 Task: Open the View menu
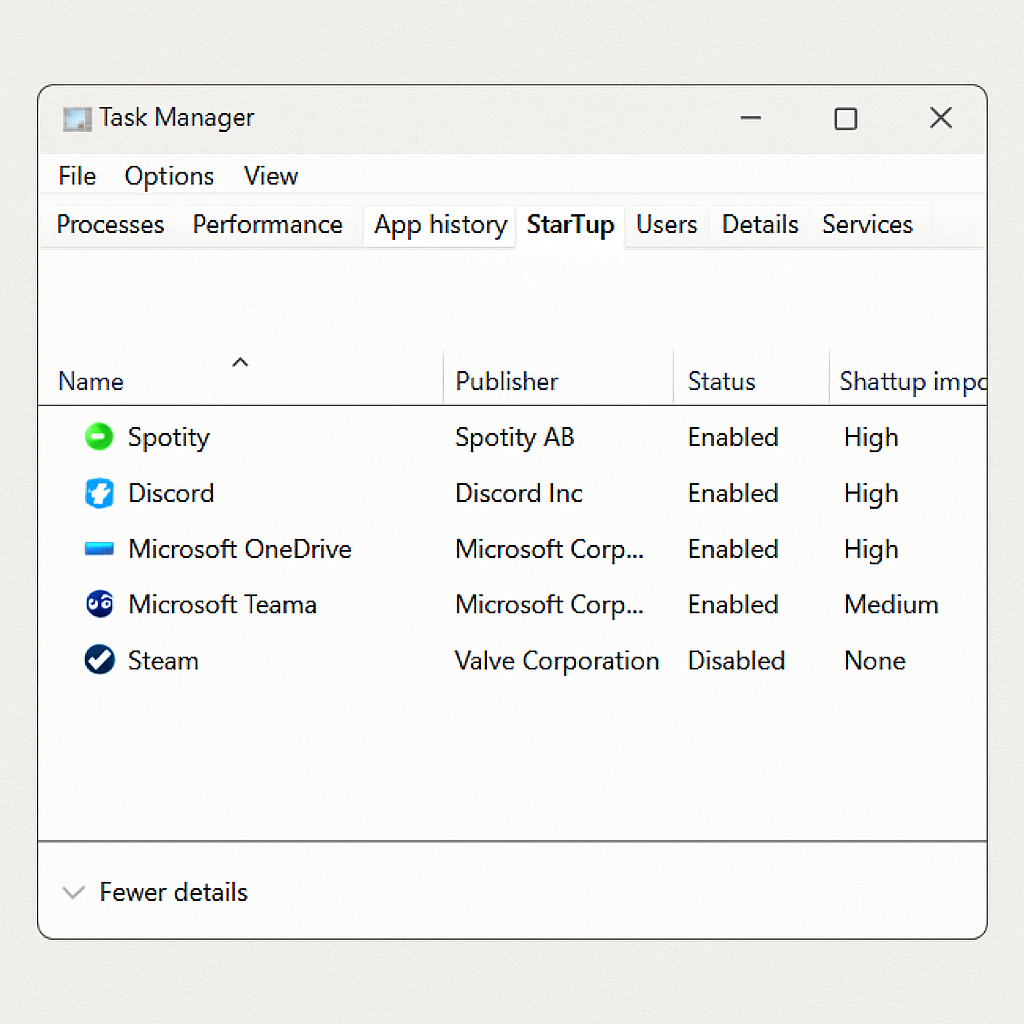271,176
